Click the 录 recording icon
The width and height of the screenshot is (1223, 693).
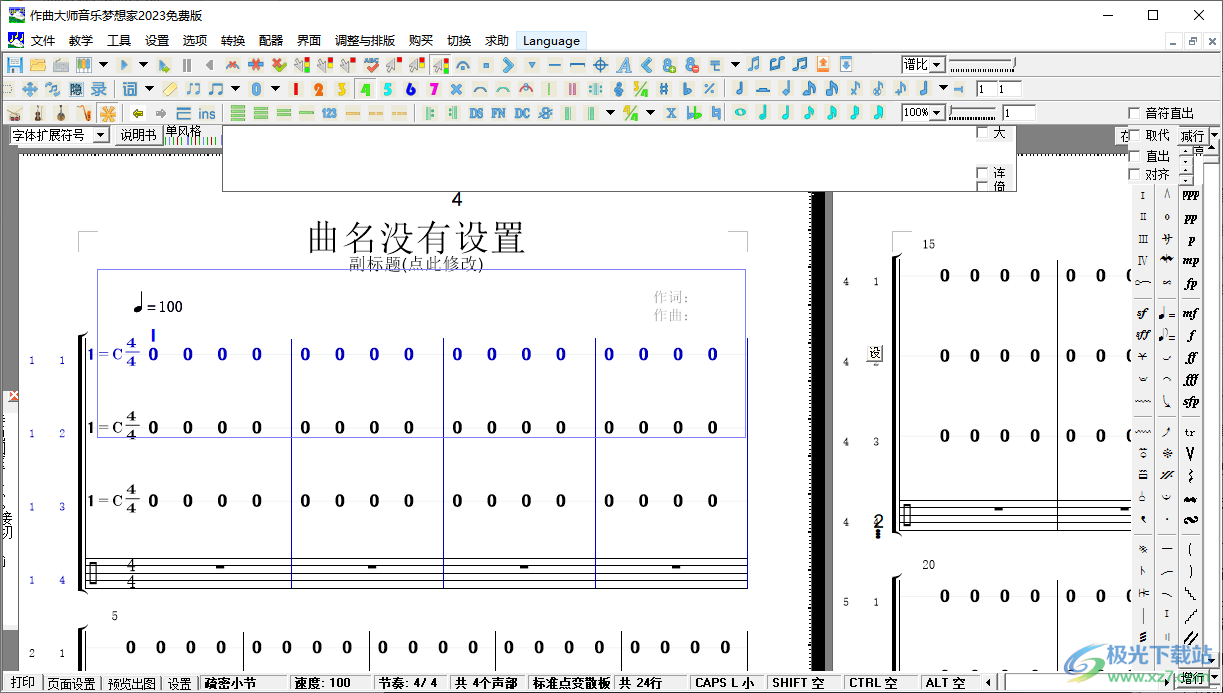coord(97,88)
